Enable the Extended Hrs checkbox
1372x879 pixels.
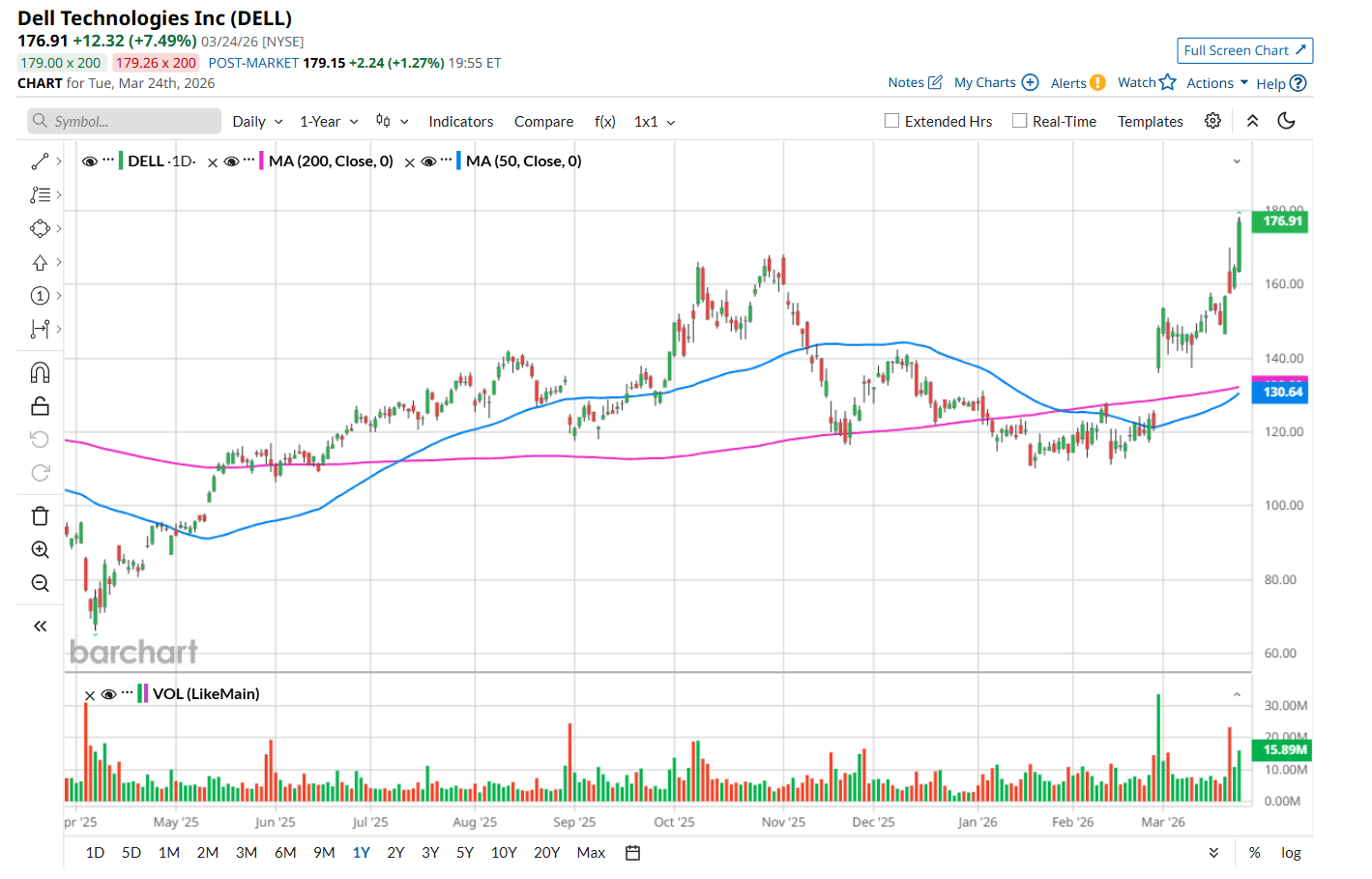pos(891,121)
